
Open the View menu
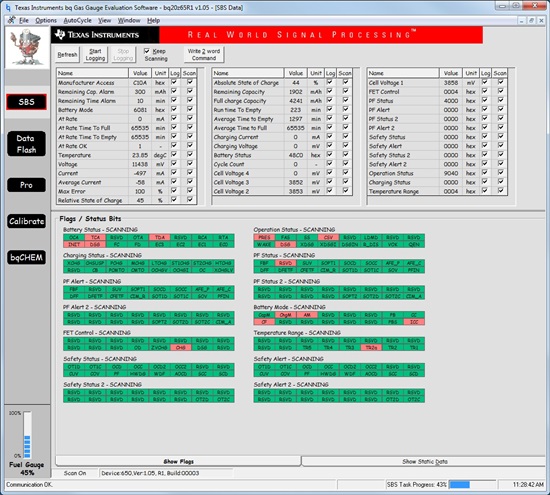click(105, 20)
